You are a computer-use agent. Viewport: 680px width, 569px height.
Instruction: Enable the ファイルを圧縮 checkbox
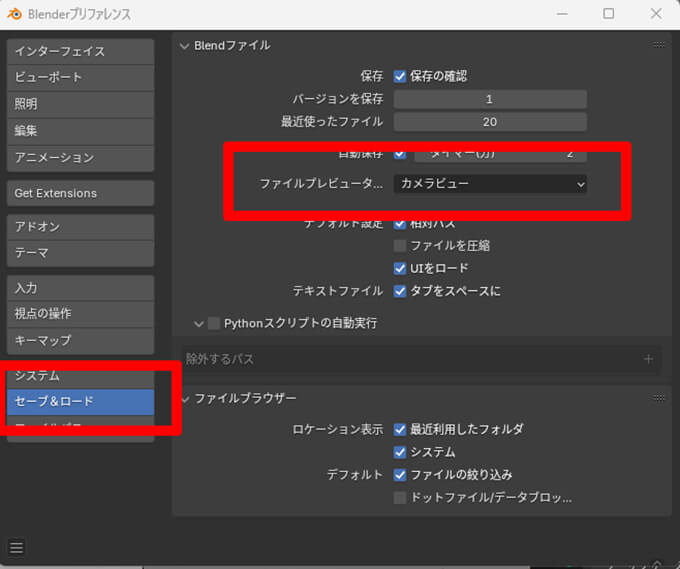(400, 245)
